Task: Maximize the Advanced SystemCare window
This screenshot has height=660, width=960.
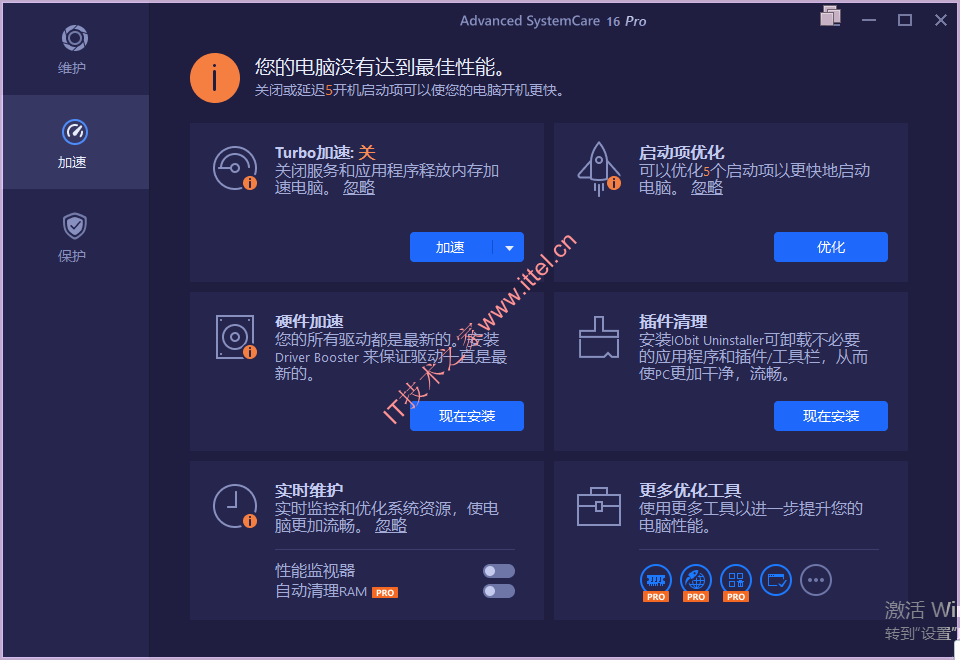Action: pos(904,20)
